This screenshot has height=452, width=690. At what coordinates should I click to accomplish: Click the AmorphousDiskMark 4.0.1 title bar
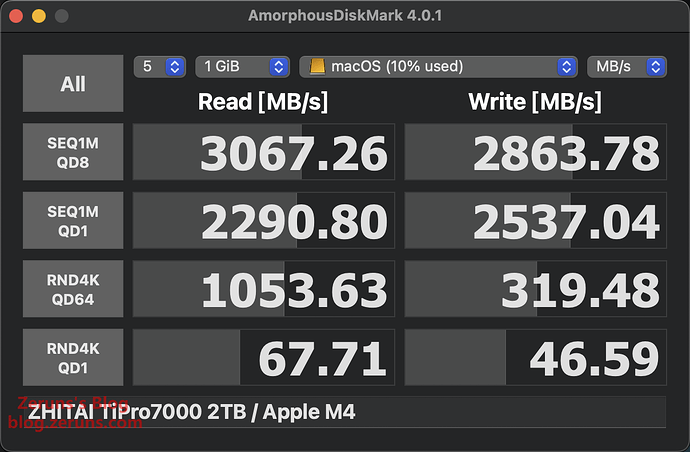344,17
